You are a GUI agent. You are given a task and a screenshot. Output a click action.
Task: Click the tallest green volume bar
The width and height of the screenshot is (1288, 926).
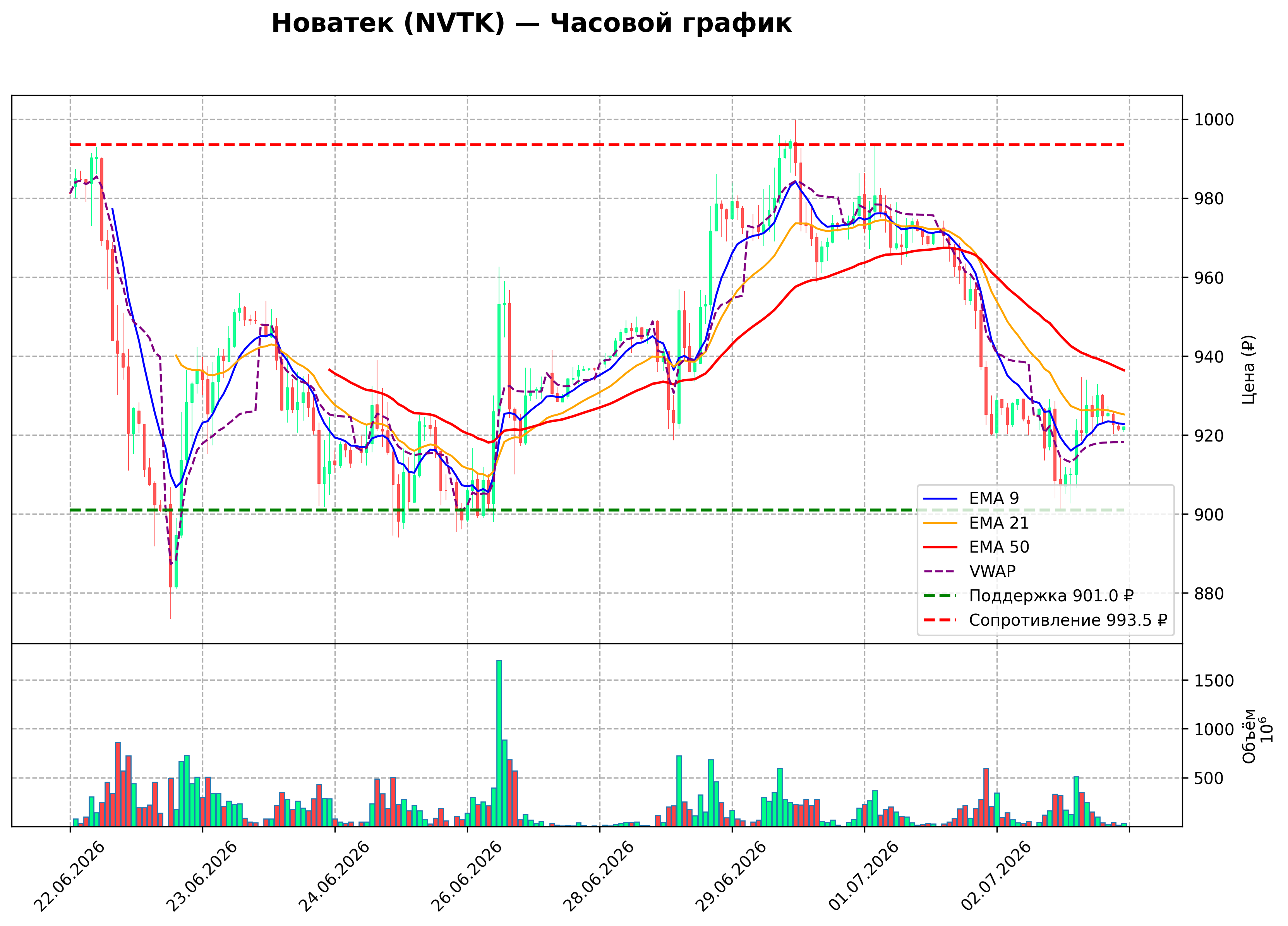click(x=499, y=743)
